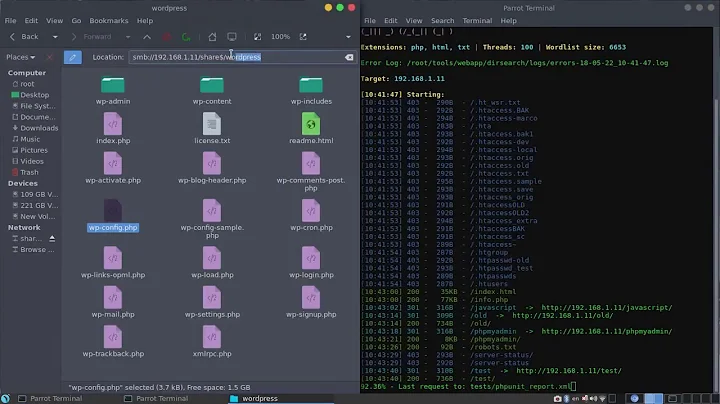Select the wp-signup.php file

311,302
